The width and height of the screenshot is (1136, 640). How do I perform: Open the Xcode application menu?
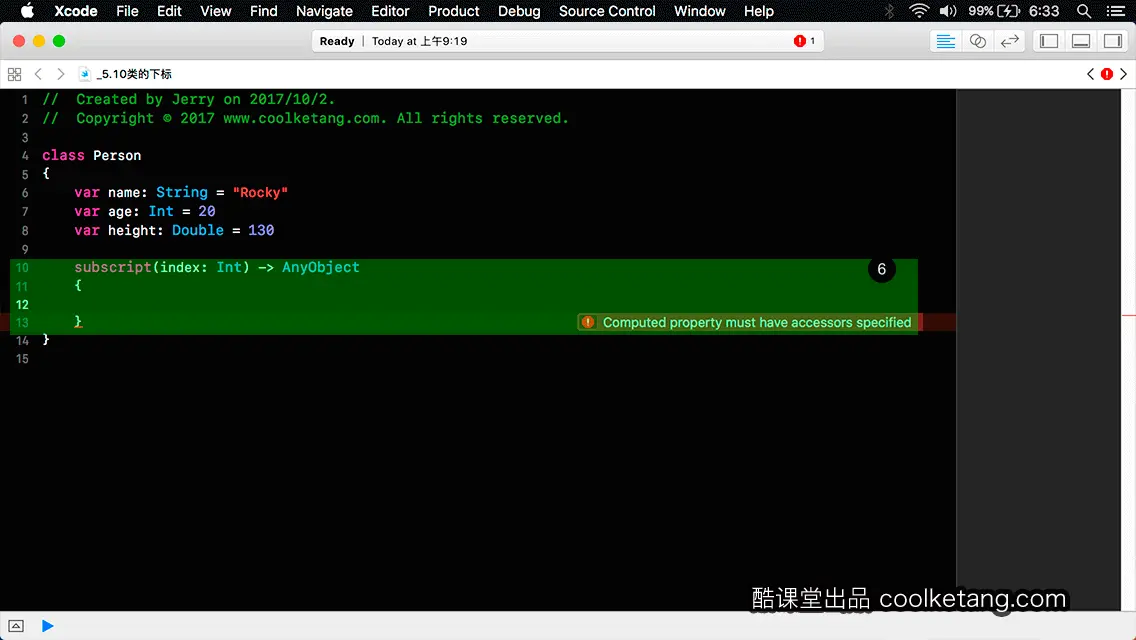75,11
